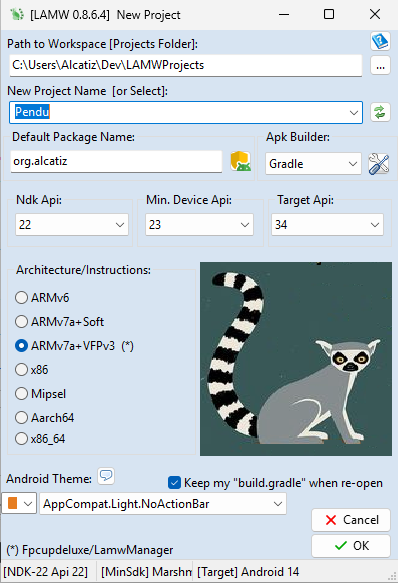Expand the AppCompat.Light.NoActionBar theme dropdown
398x583 pixels.
click(x=277, y=504)
